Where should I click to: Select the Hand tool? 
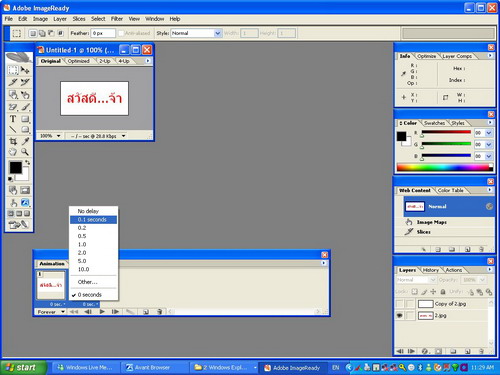(x=13, y=152)
